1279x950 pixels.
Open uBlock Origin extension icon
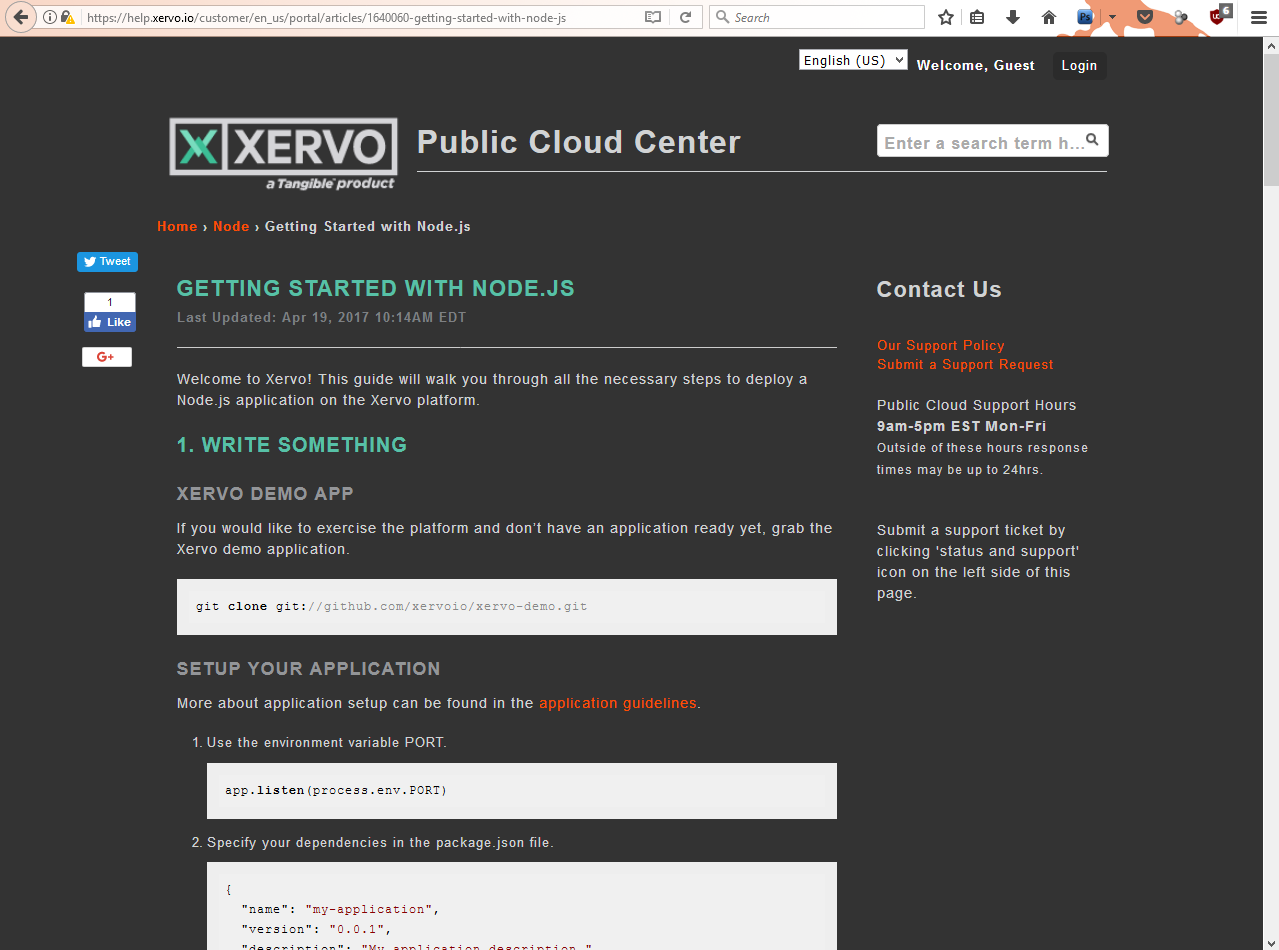point(1218,15)
